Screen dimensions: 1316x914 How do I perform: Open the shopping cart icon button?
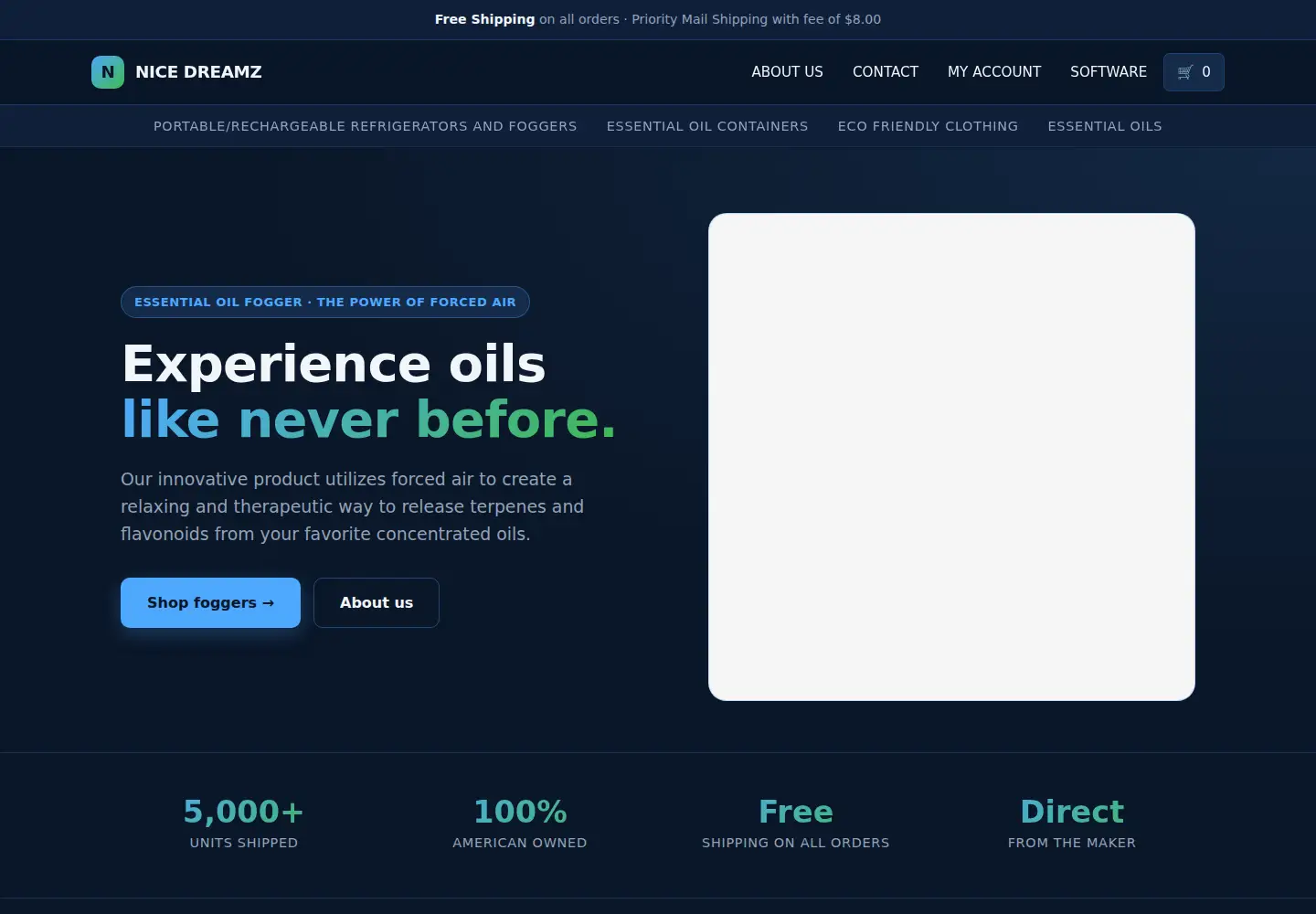(x=1194, y=72)
